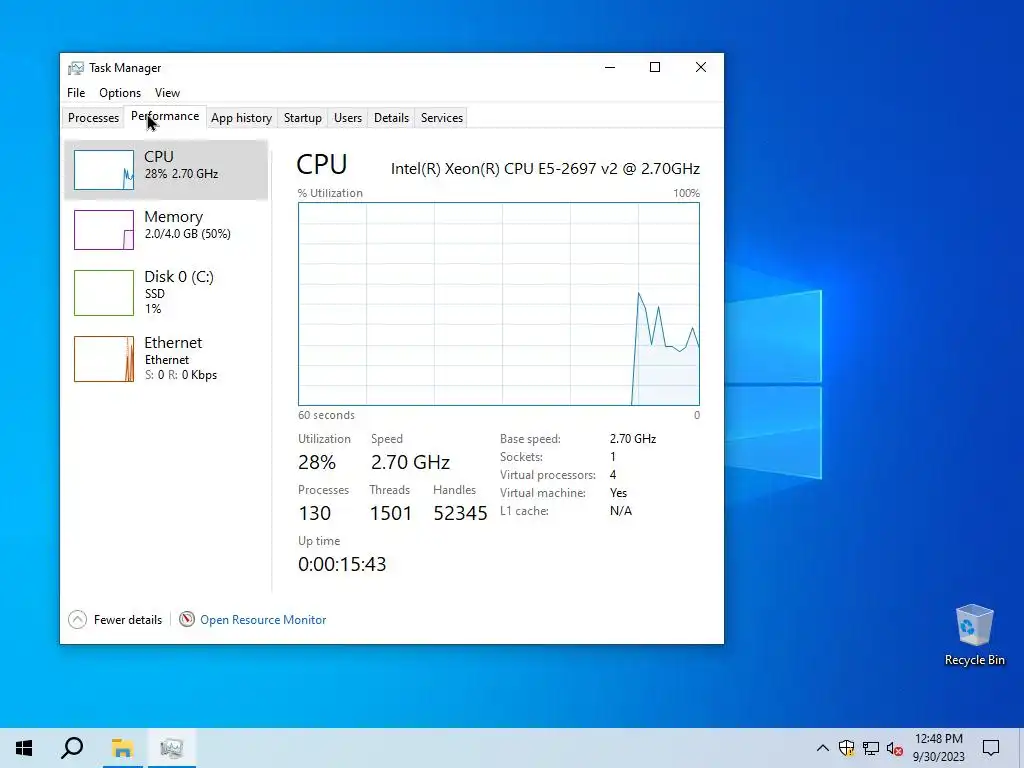Open the taskbar clock showing 12:48 PM

click(x=938, y=748)
